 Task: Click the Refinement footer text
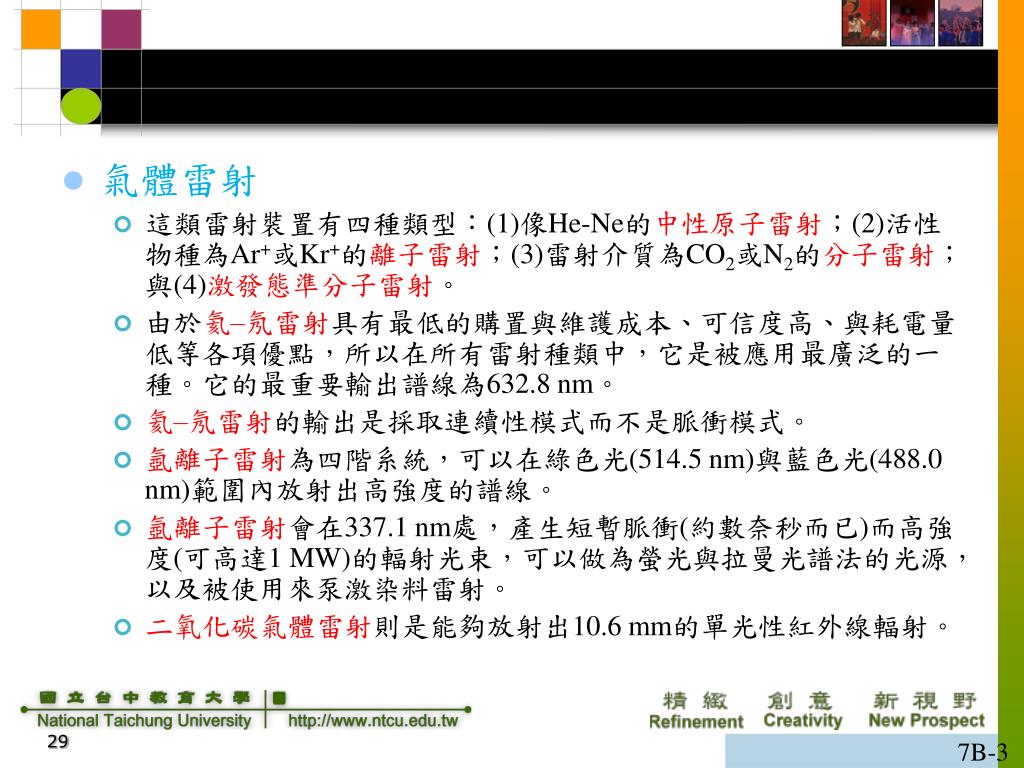click(696, 722)
